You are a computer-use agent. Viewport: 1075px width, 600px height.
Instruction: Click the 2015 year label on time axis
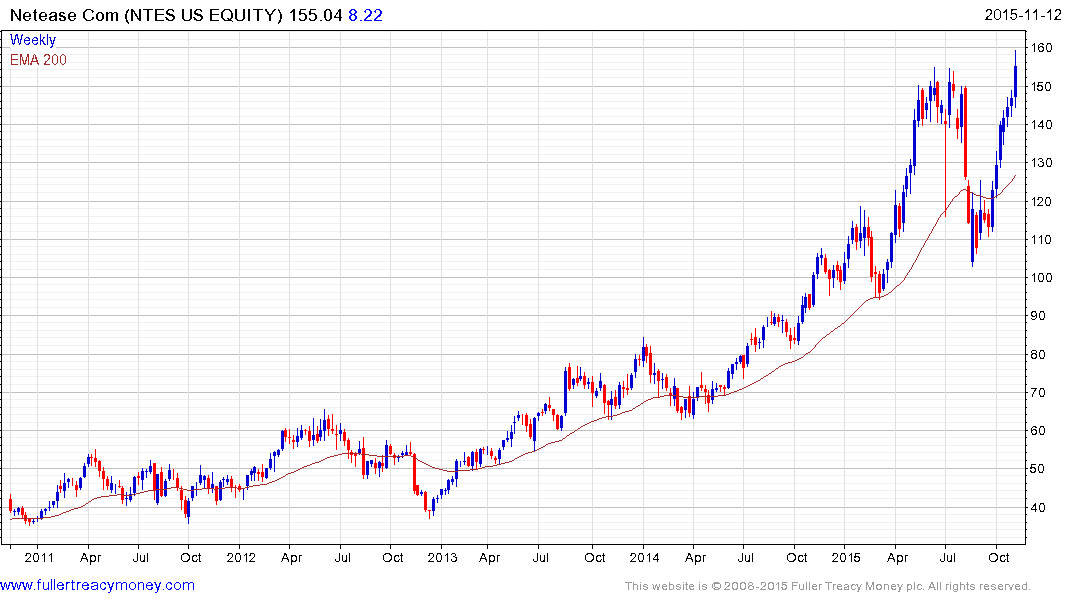pos(846,557)
